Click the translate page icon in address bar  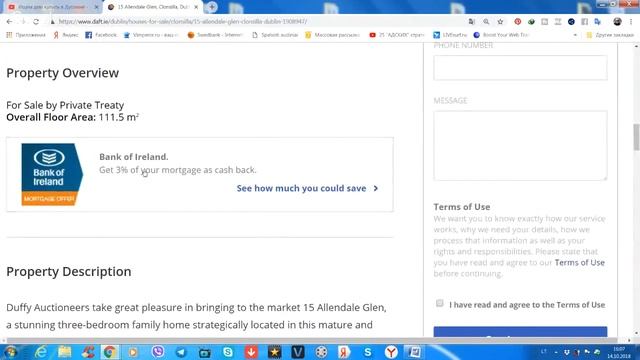click(472, 22)
